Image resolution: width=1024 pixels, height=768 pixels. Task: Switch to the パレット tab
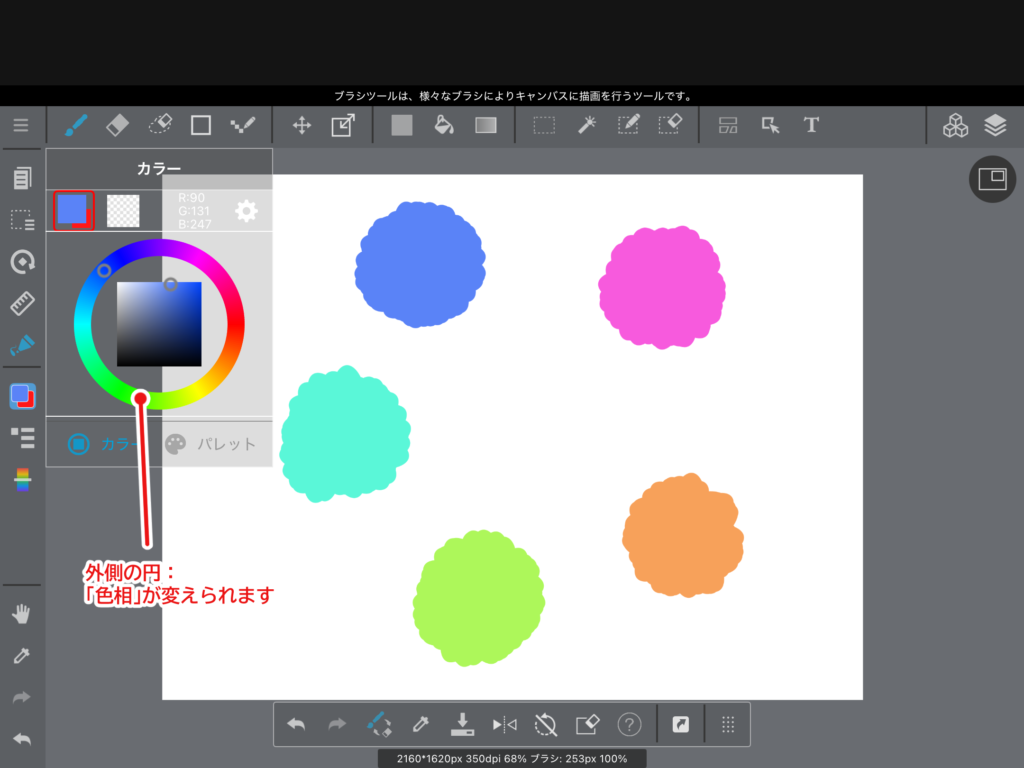pos(210,444)
